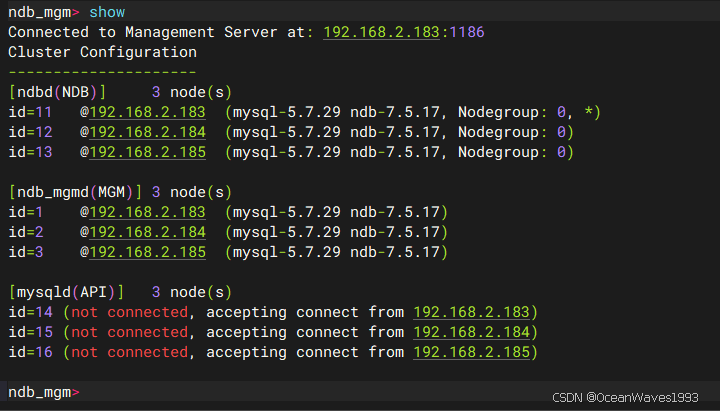
Task: Click the 'id=11' node identifier
Action: (x=30, y=112)
